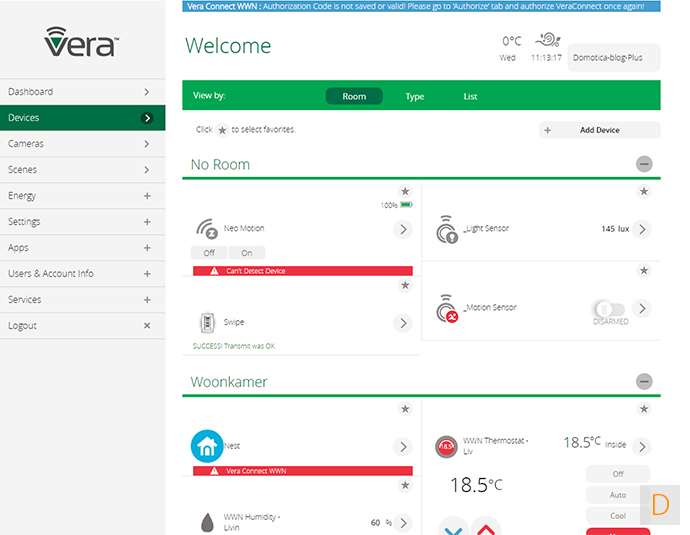The width and height of the screenshot is (690, 535).
Task: Collapse the Woonkamer room section
Action: pyautogui.click(x=644, y=382)
